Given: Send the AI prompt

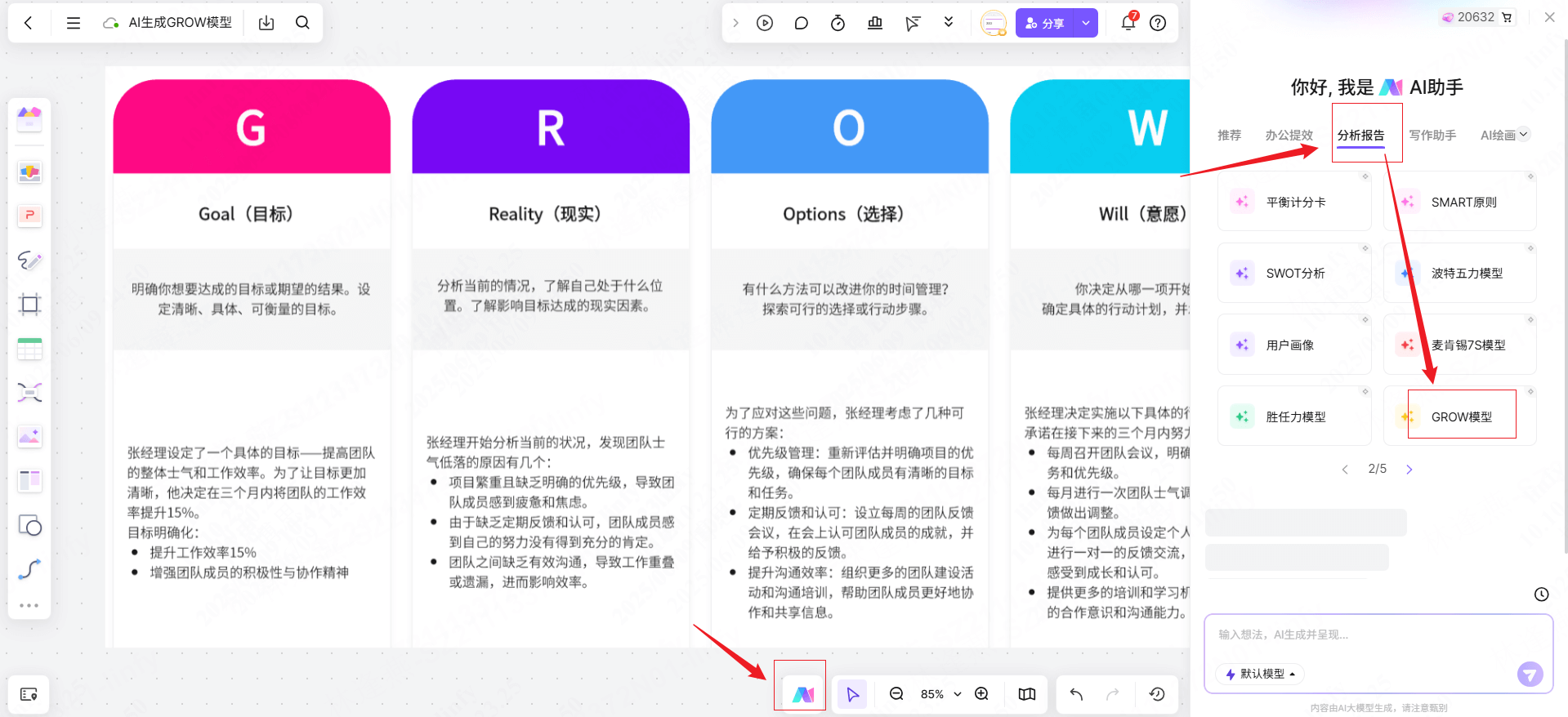Looking at the screenshot, I should tap(1530, 674).
